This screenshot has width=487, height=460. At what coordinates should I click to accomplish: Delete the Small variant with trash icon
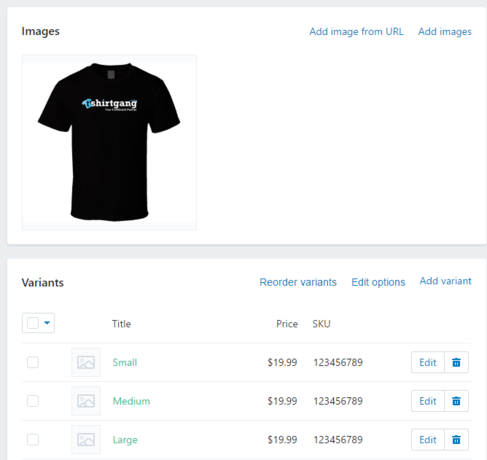pos(456,362)
